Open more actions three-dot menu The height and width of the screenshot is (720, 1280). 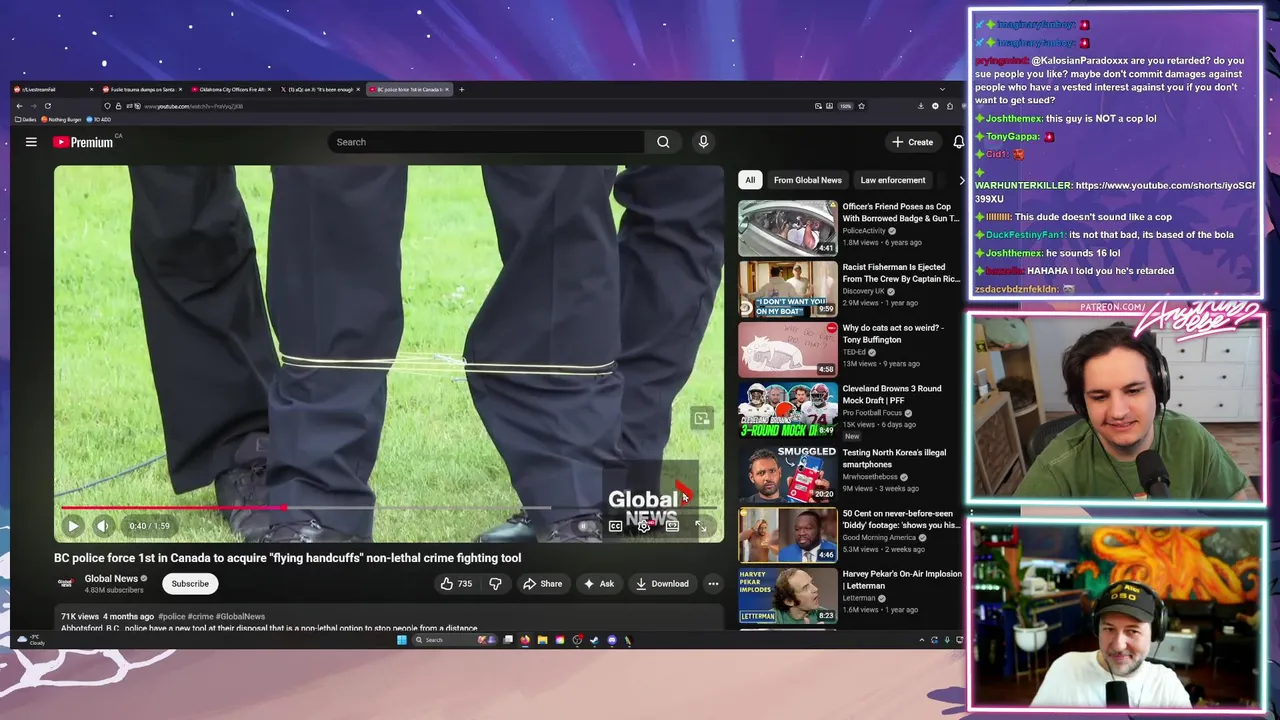point(713,584)
